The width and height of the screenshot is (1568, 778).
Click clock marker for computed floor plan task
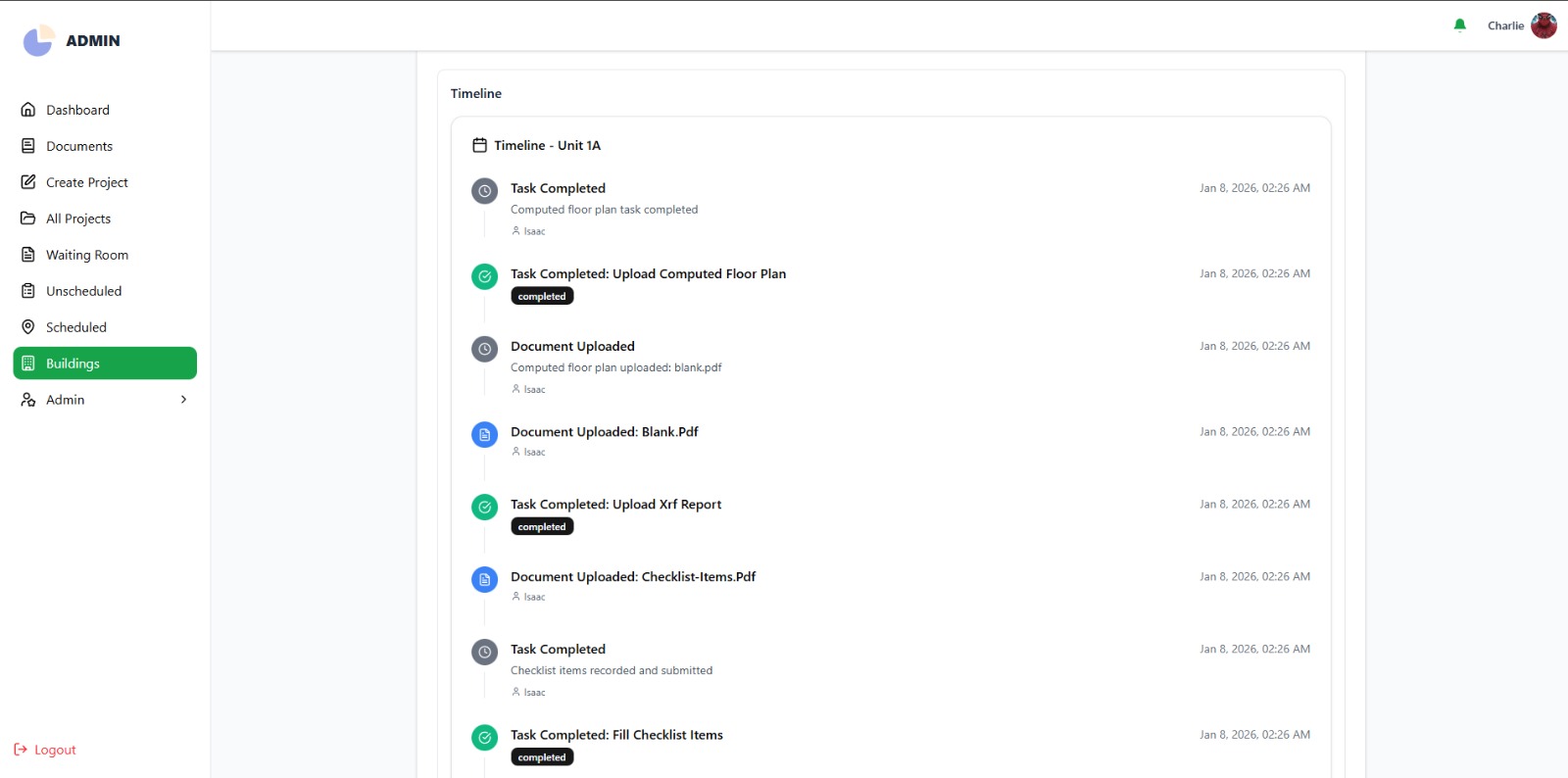pos(484,191)
